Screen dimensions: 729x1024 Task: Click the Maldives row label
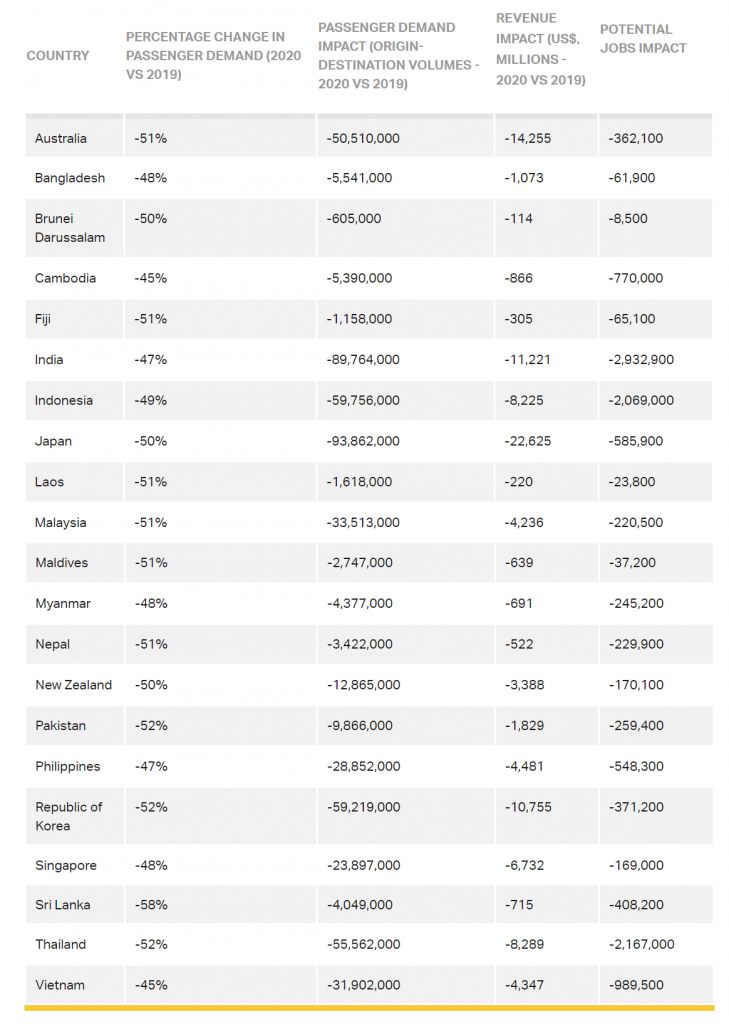tap(61, 562)
